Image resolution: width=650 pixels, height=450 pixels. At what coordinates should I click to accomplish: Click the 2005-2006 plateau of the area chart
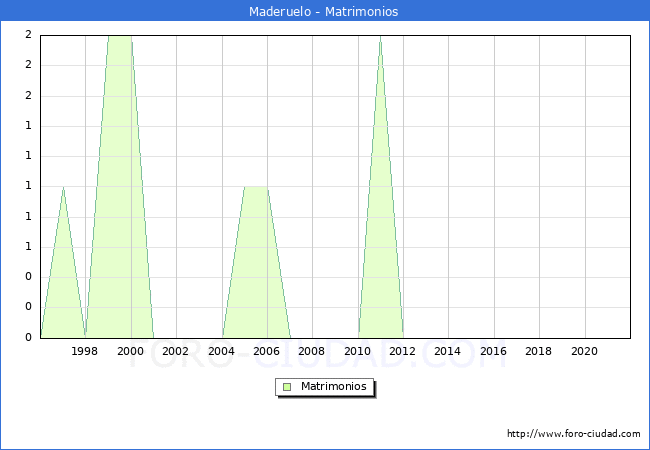[x=256, y=187]
